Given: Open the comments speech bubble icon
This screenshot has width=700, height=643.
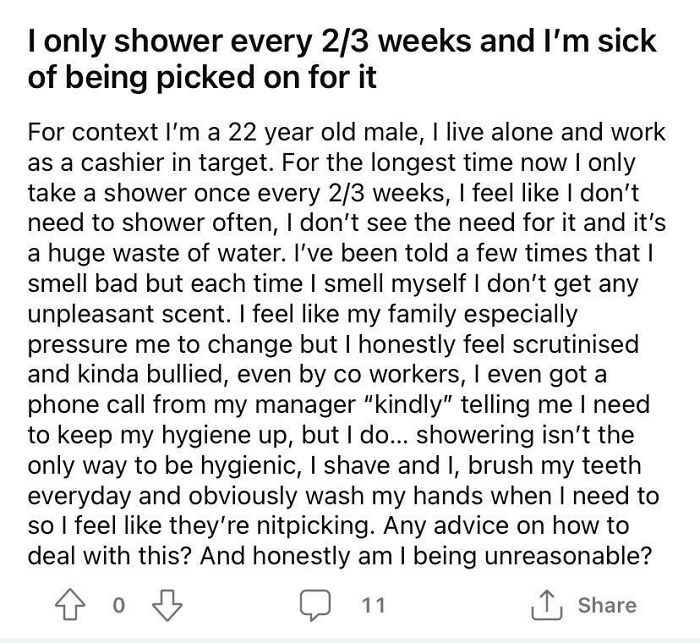Looking at the screenshot, I should point(315,605).
